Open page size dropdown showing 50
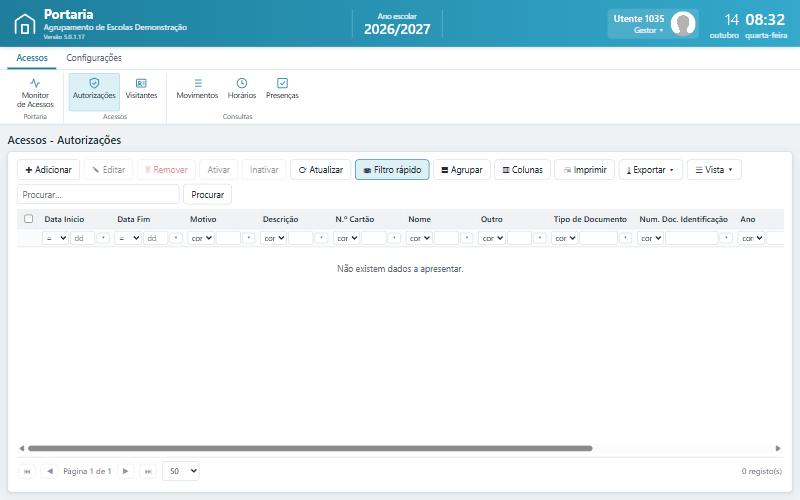The width and height of the screenshot is (800, 500). 181,471
